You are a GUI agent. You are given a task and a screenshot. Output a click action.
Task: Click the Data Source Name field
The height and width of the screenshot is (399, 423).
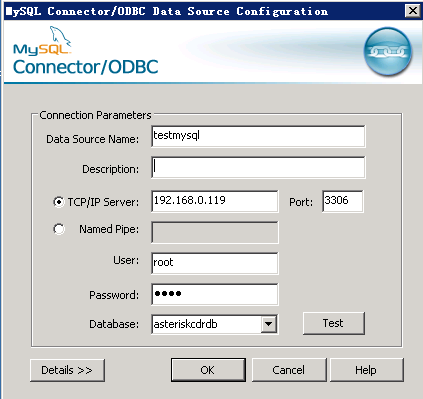(258, 136)
